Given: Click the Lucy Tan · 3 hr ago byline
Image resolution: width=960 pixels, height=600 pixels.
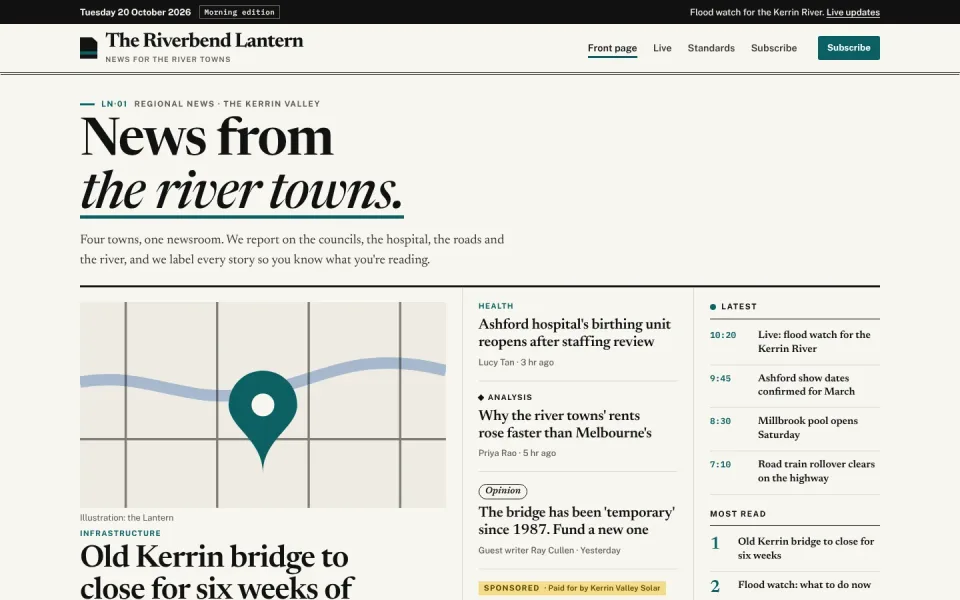Looking at the screenshot, I should [516, 362].
